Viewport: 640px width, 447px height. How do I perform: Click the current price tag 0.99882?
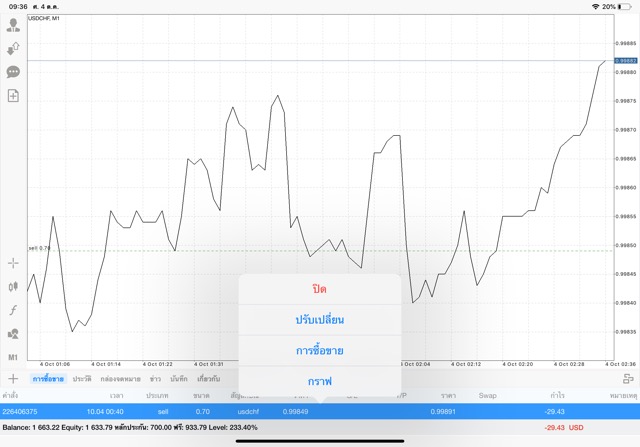(626, 60)
